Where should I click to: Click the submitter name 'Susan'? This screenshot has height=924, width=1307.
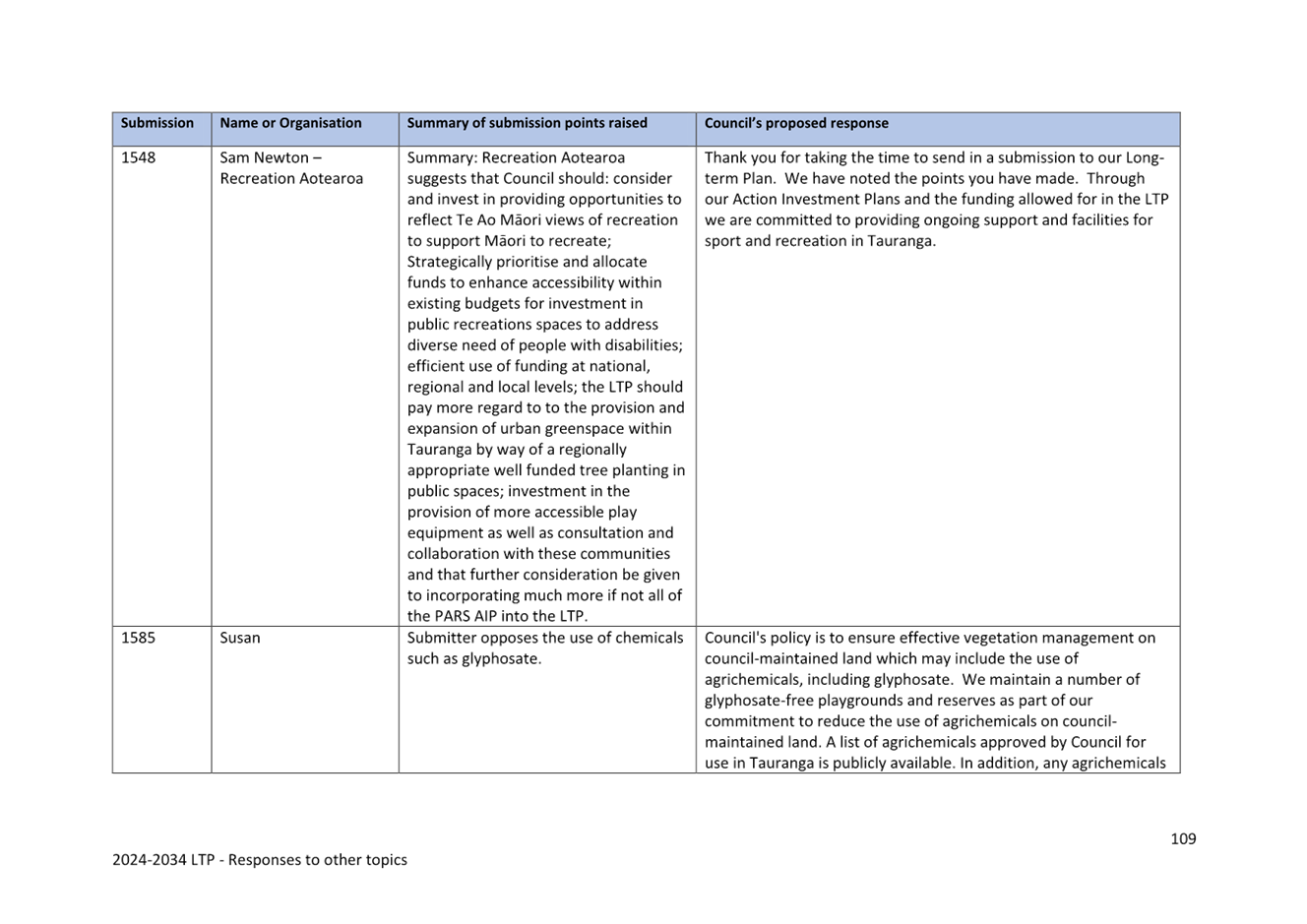tap(240, 638)
